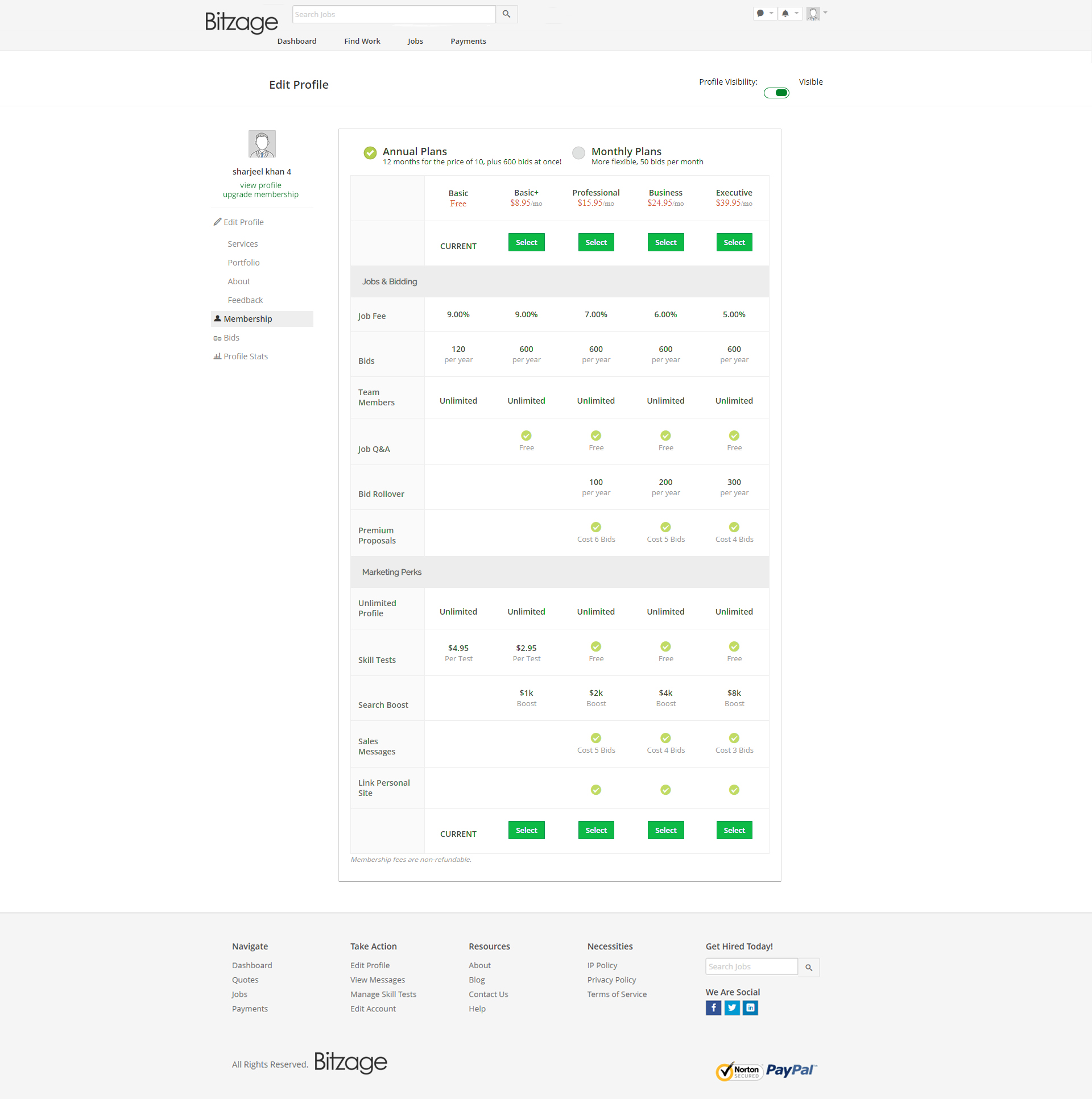Click the footer search magnifier button

[808, 968]
